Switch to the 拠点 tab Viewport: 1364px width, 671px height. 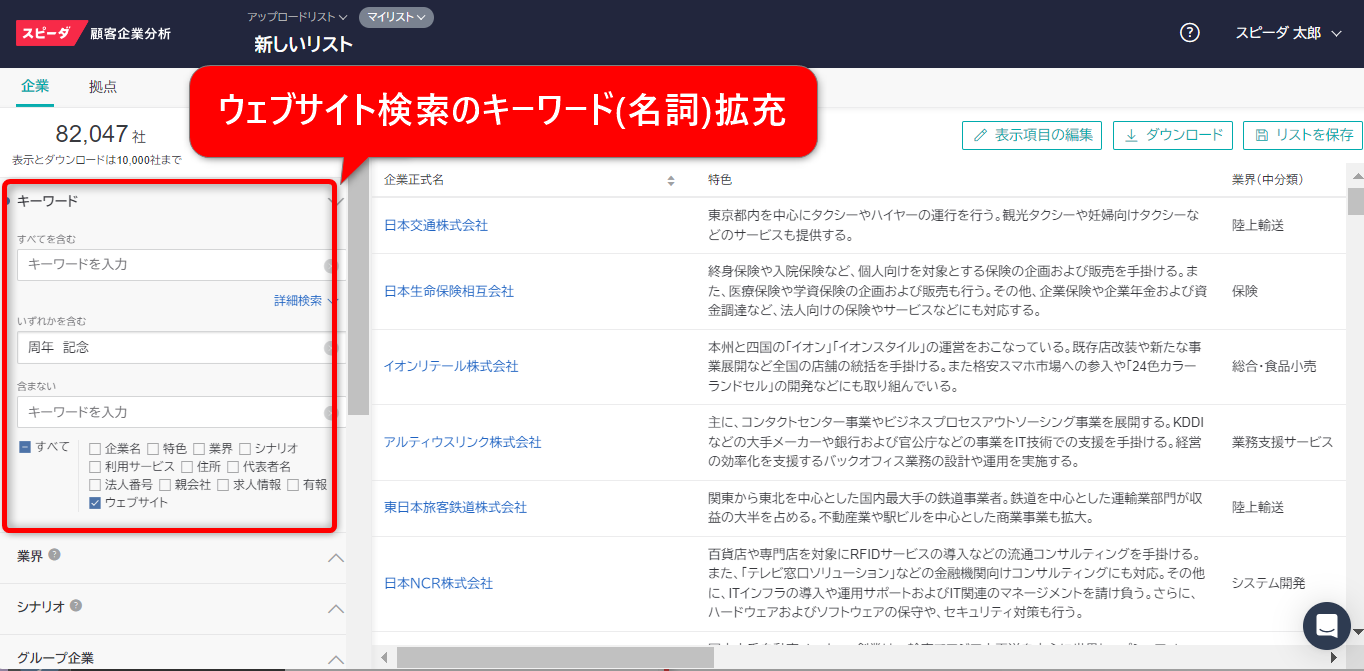point(103,87)
